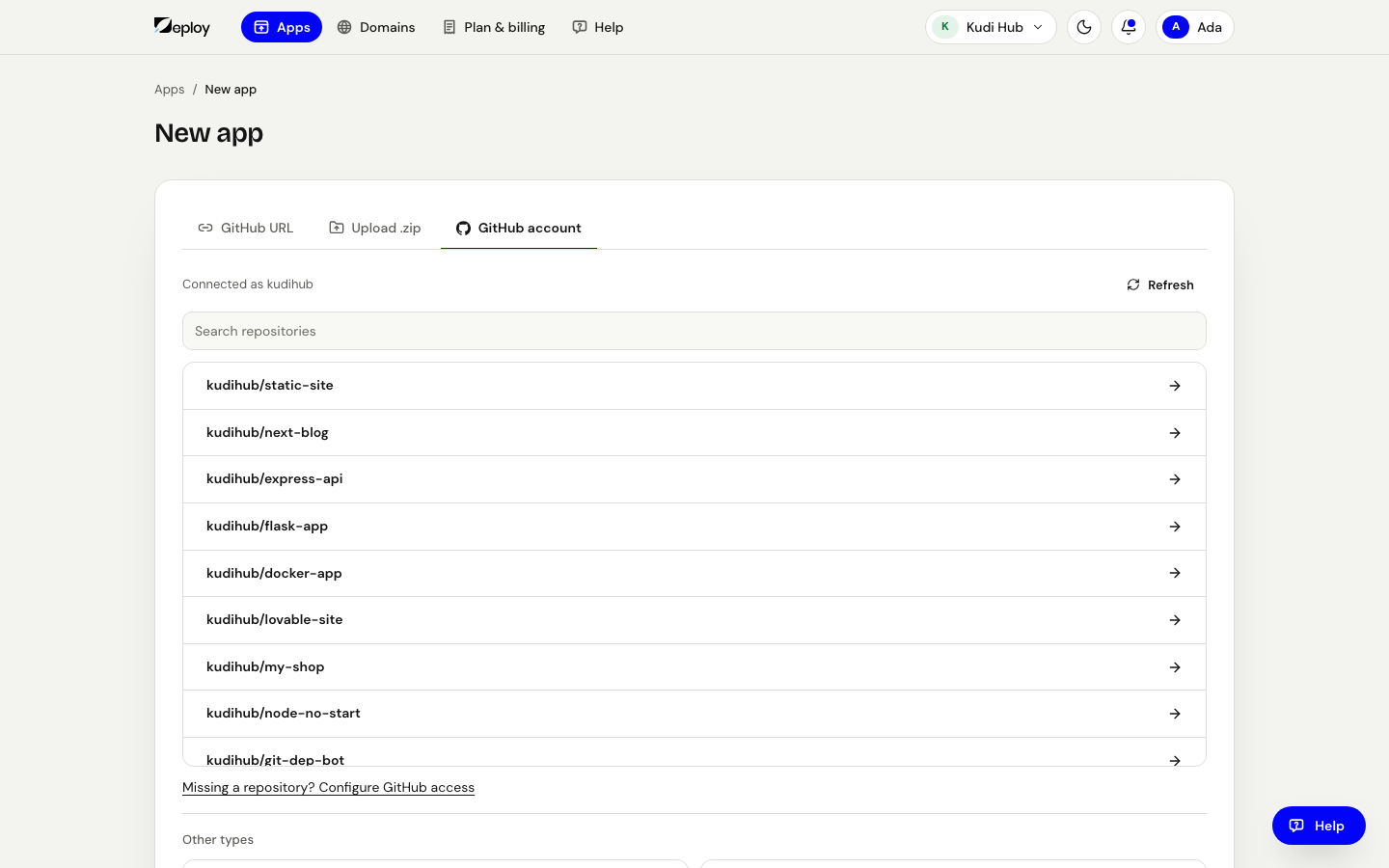Select kudihub/docker-app repository text
Viewport: 1389px width, 868px height.
point(274,574)
